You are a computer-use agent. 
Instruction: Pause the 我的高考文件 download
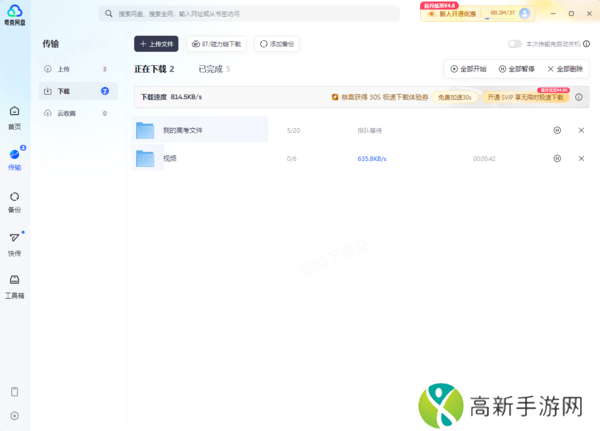pyautogui.click(x=557, y=130)
